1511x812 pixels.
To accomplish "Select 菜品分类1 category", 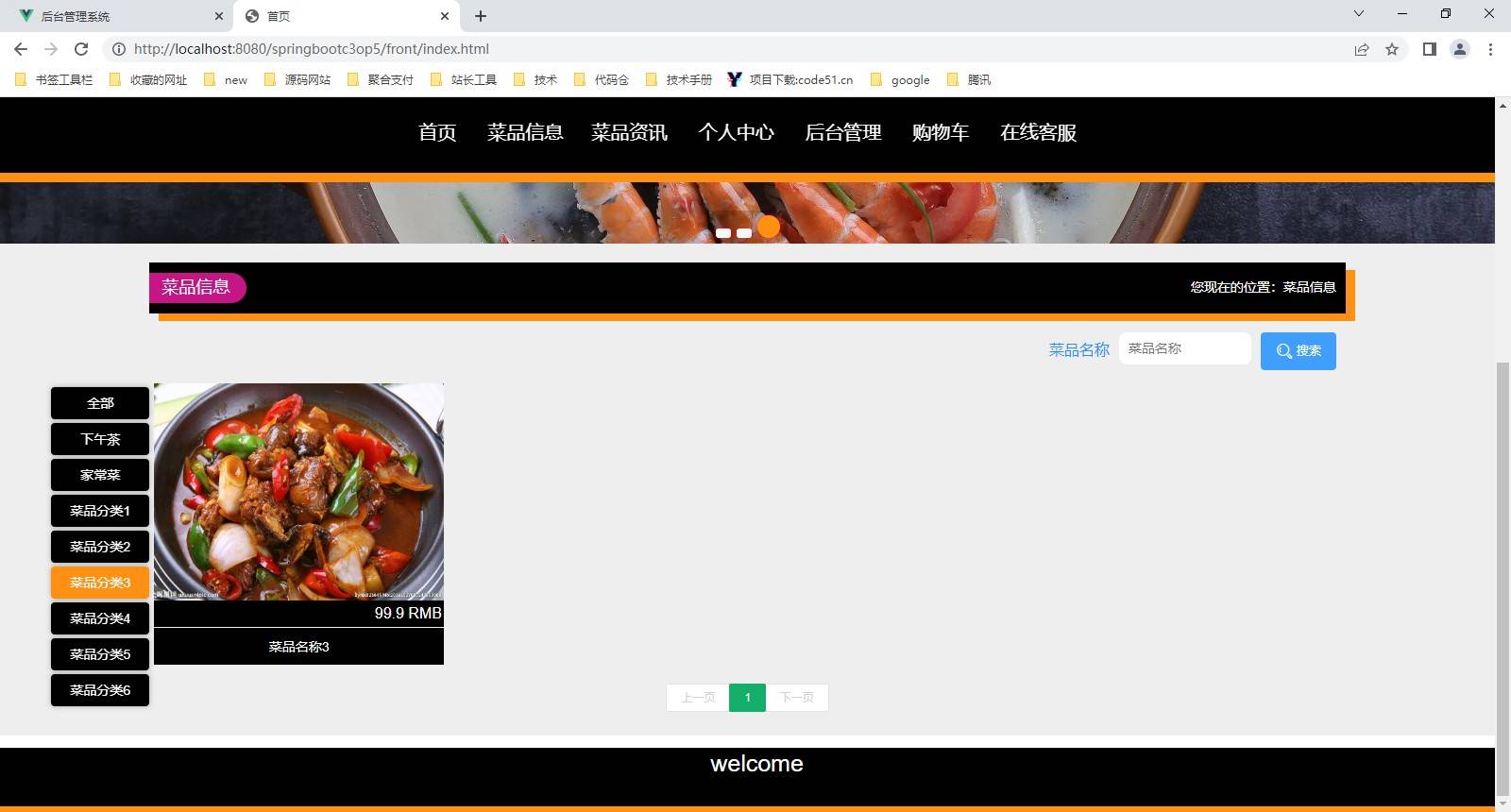I will 100,511.
